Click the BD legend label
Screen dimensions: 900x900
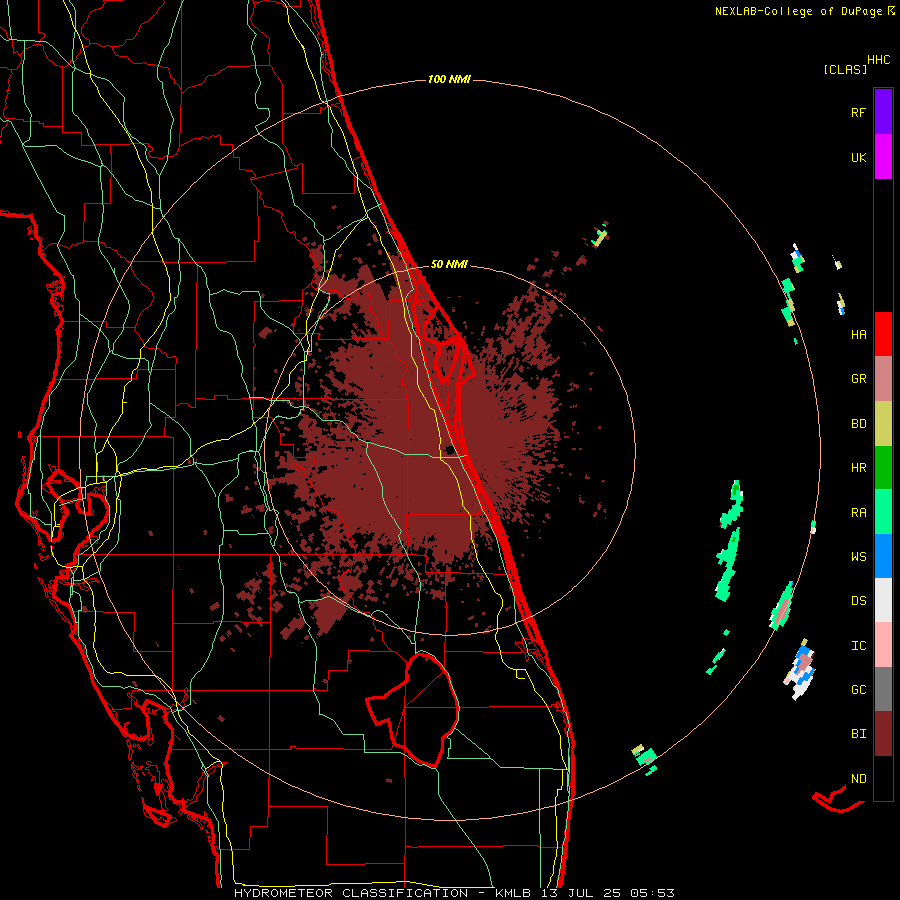click(858, 424)
